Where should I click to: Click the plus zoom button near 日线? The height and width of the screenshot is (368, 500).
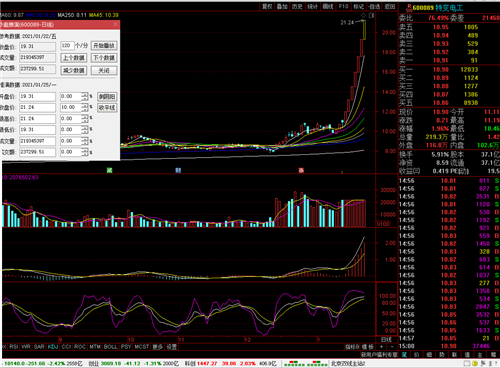click(381, 347)
